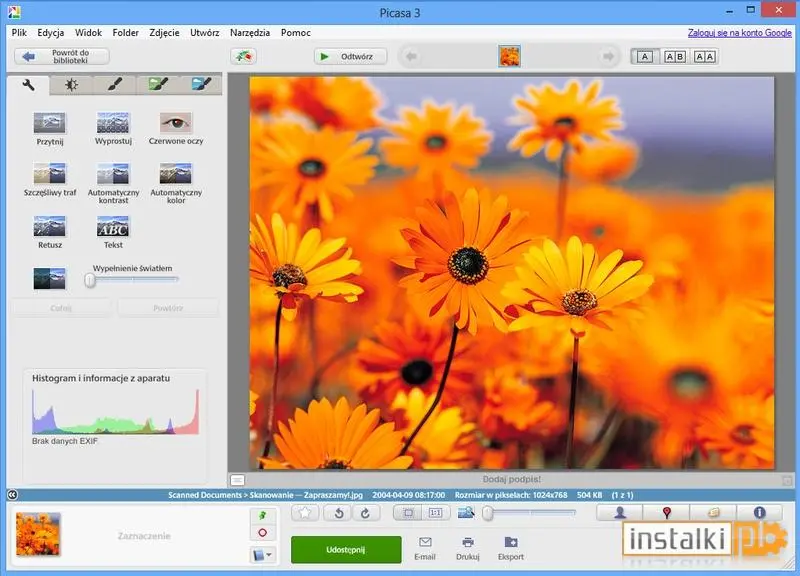
Task: Toggle 1:1 zoom view
Action: coord(436,514)
